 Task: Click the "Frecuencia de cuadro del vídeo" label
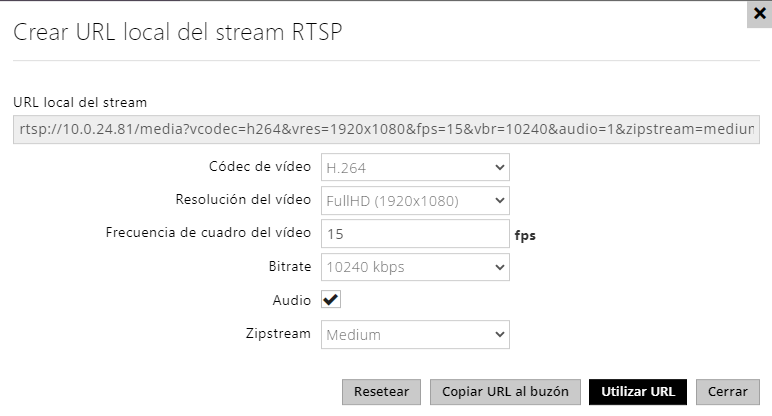click(x=208, y=233)
